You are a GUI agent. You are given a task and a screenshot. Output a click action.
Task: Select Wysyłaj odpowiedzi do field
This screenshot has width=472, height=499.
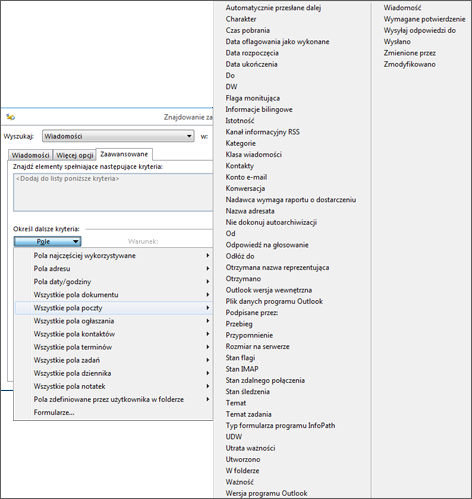420,30
